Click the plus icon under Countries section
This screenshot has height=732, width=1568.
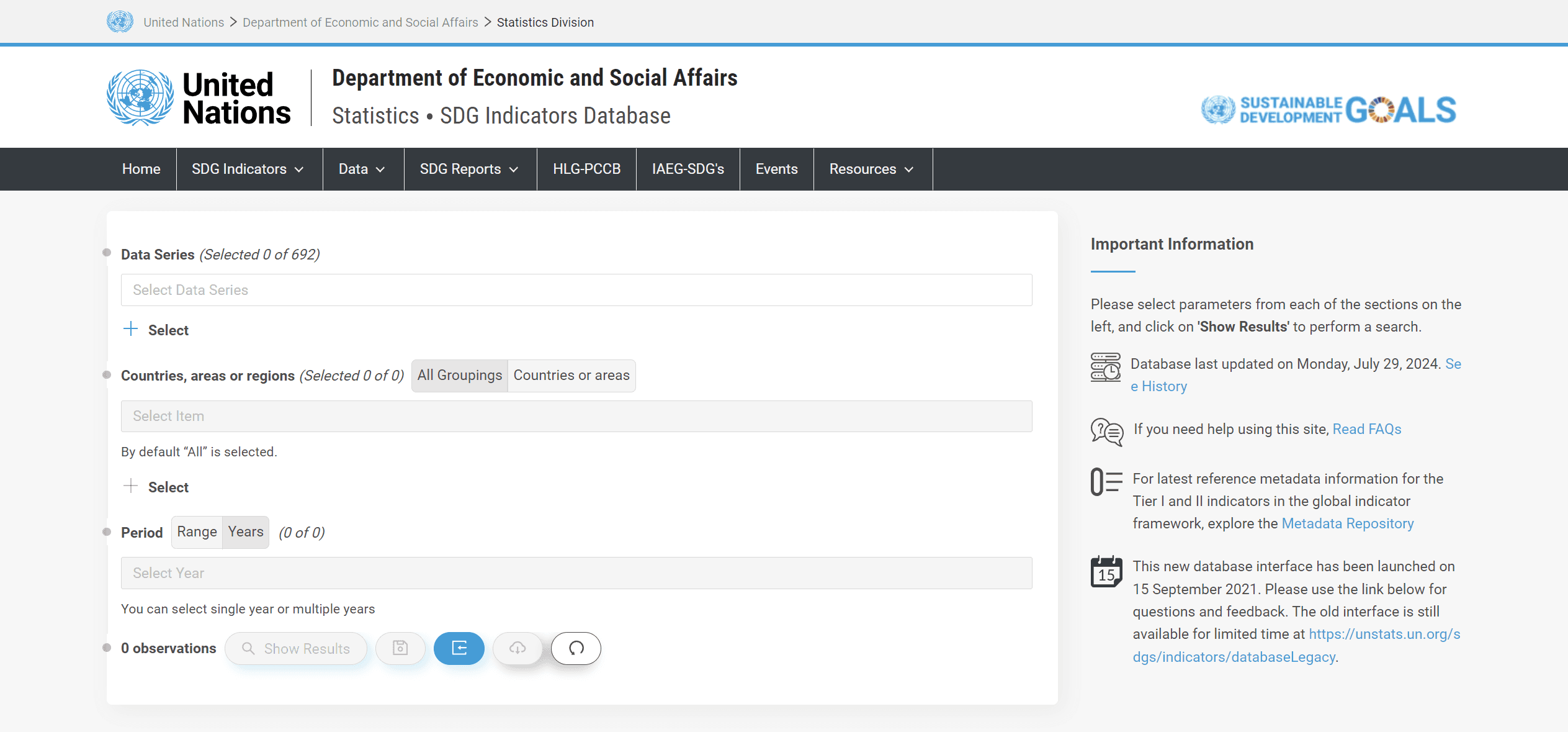click(130, 487)
